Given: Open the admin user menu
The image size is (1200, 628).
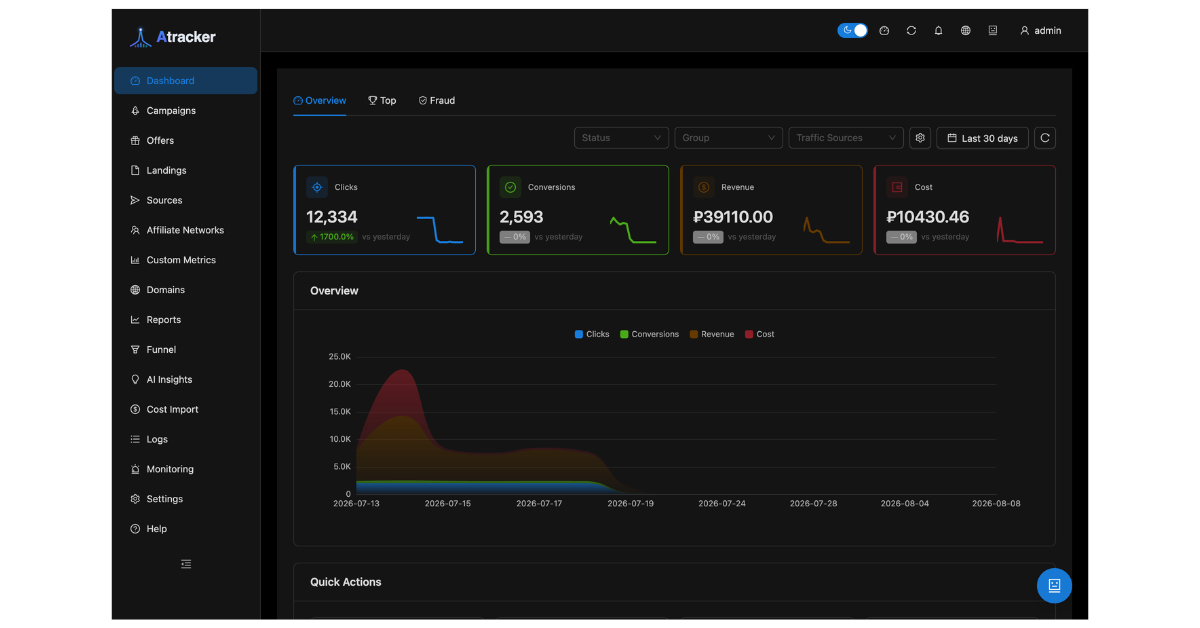Looking at the screenshot, I should (1040, 31).
